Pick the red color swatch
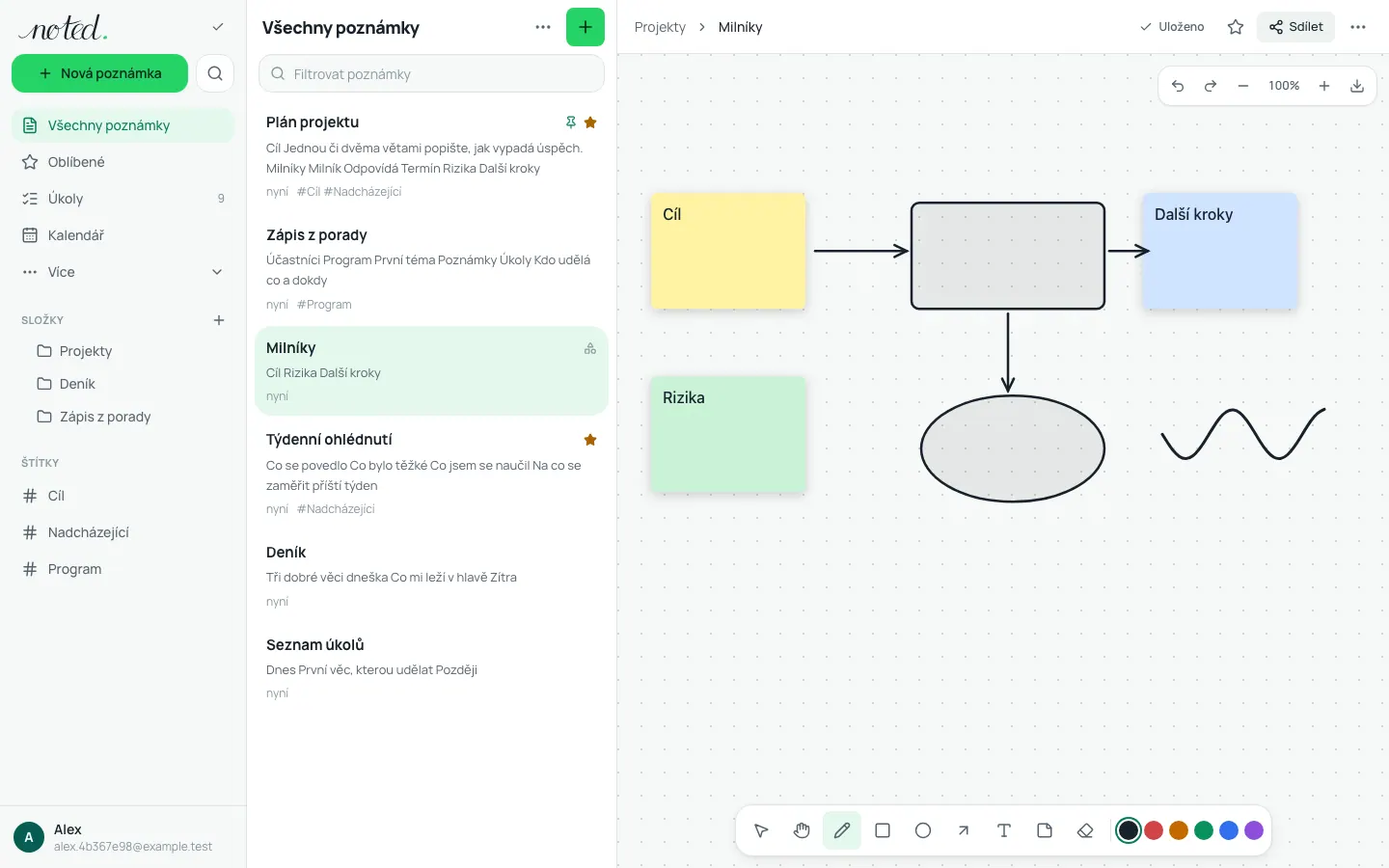Viewport: 1389px width, 868px height. [x=1154, y=830]
